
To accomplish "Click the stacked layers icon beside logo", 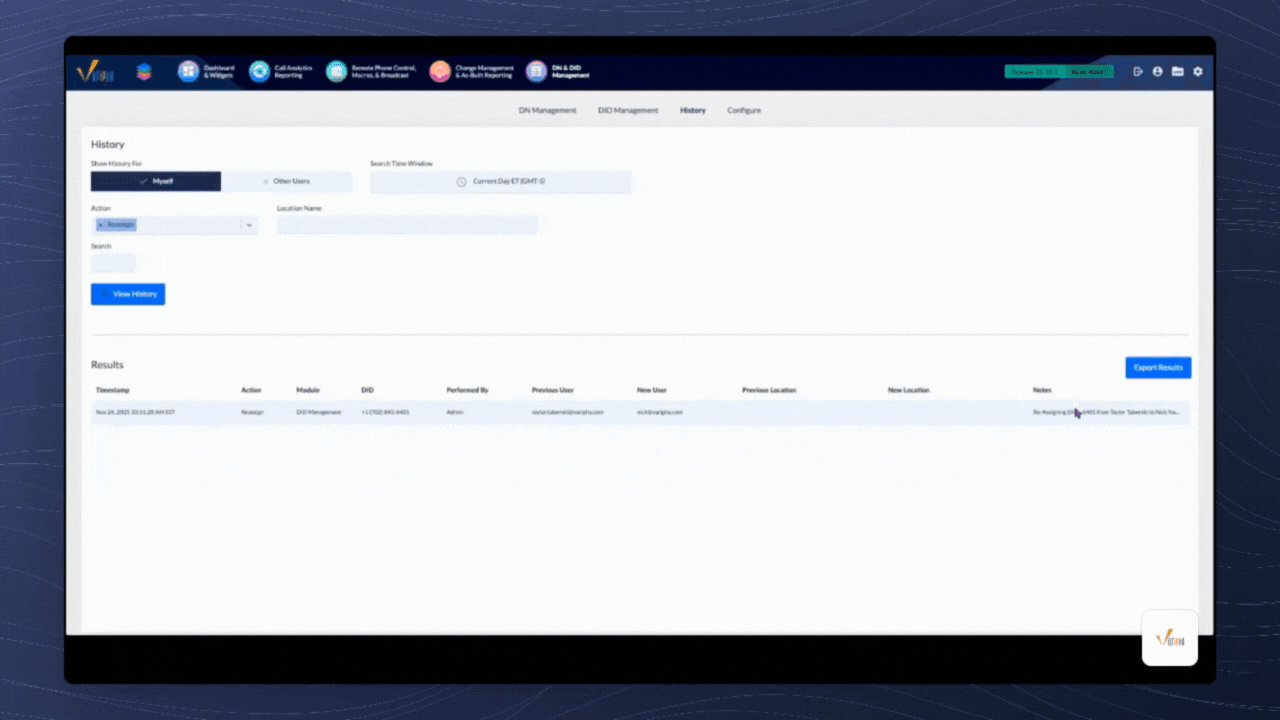I will point(144,71).
